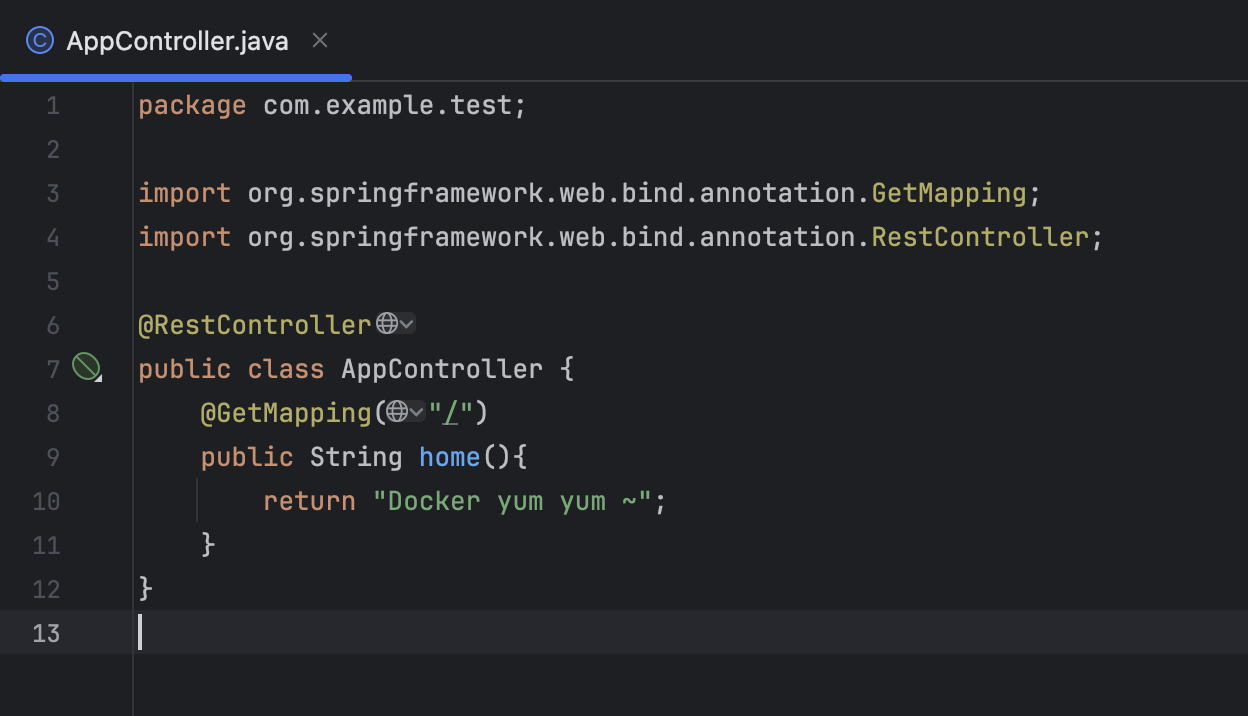
Task: Click the globe icon inside the @GetMapping parentheses
Action: click(398, 412)
